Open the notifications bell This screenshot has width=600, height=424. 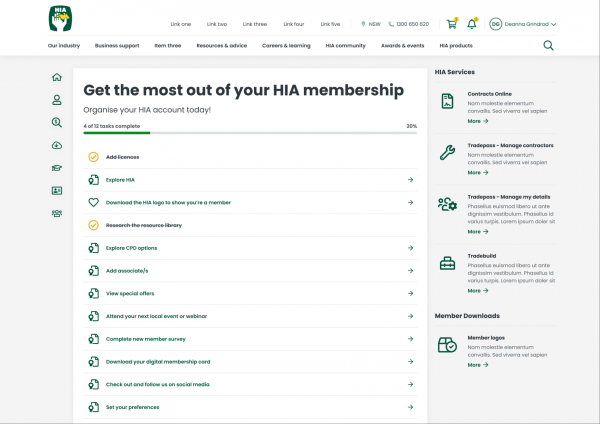coord(472,24)
